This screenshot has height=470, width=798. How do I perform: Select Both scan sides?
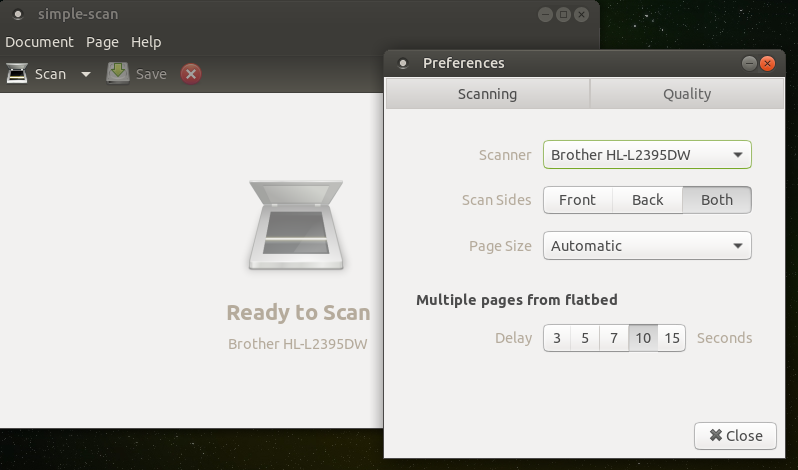tap(717, 200)
